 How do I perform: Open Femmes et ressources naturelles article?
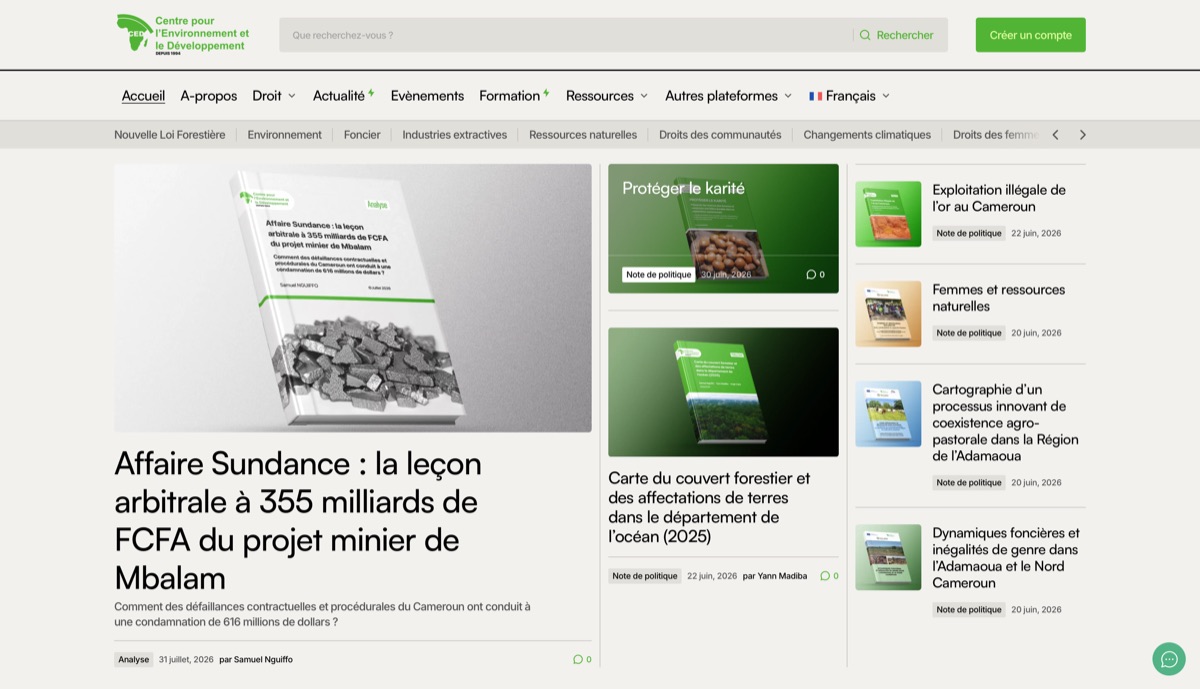click(999, 298)
